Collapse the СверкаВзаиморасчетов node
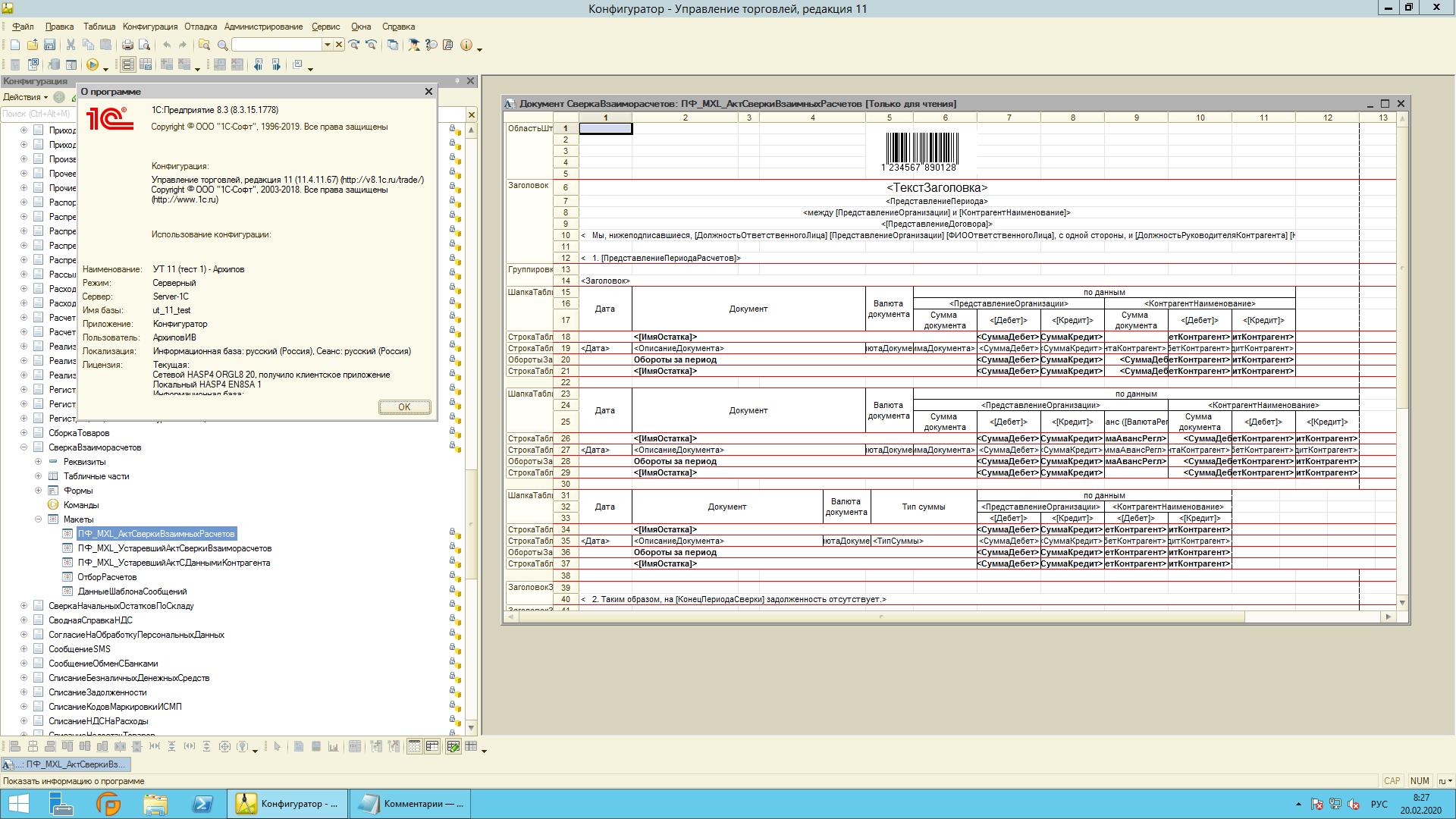Screen dimensions: 1456x819 point(24,447)
